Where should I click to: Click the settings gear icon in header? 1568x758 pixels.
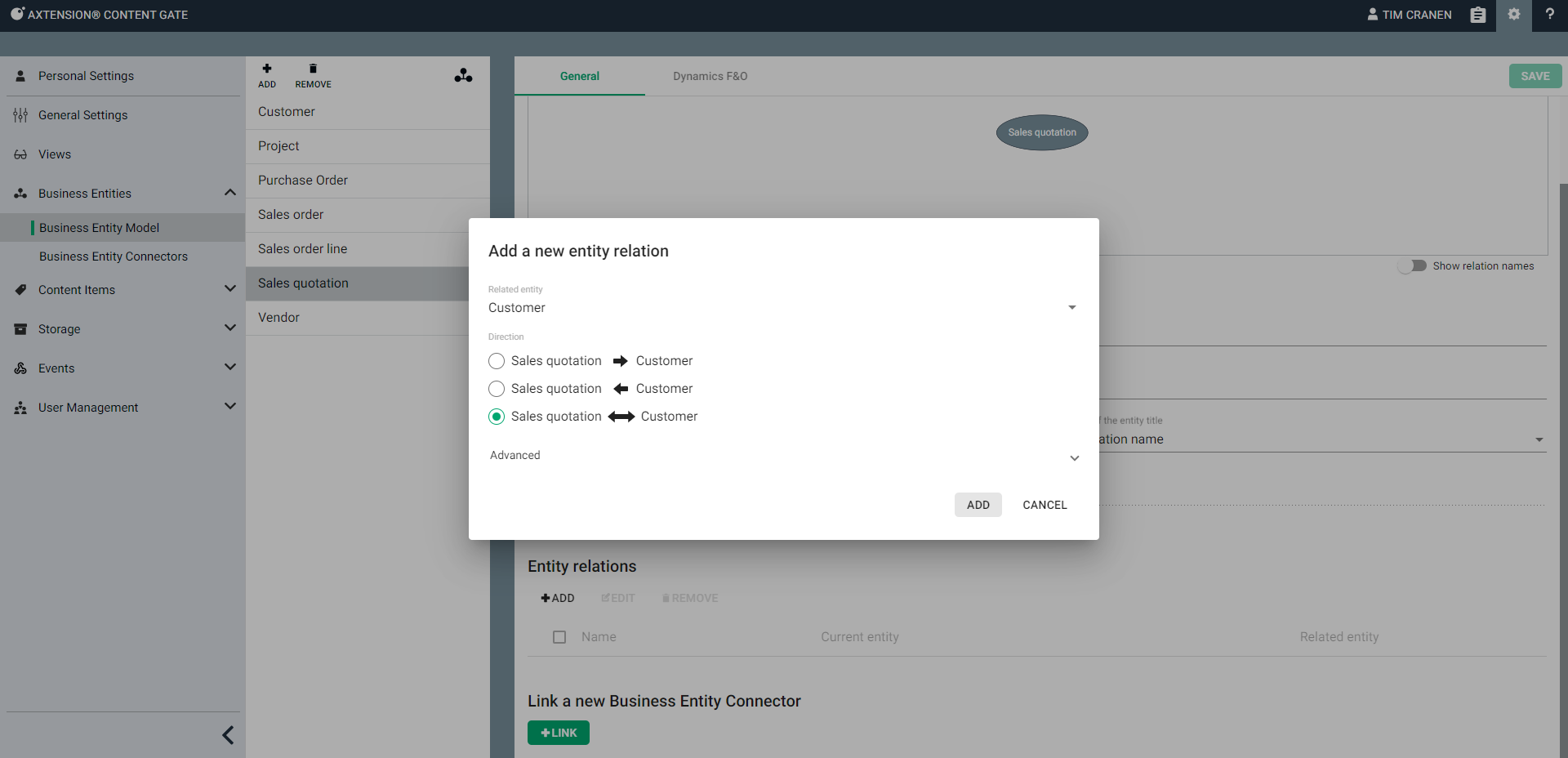click(x=1513, y=15)
